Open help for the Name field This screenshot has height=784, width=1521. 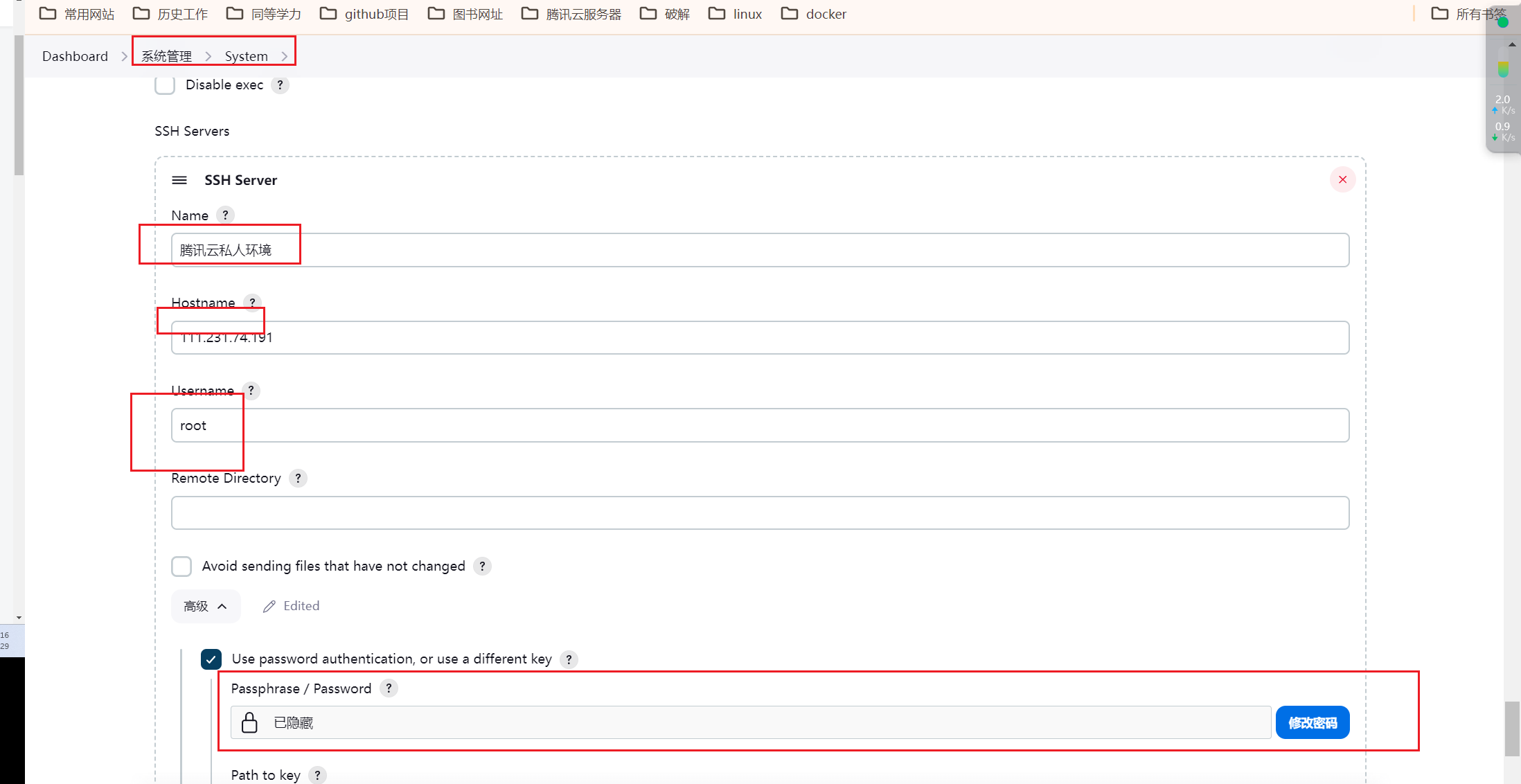tap(225, 215)
